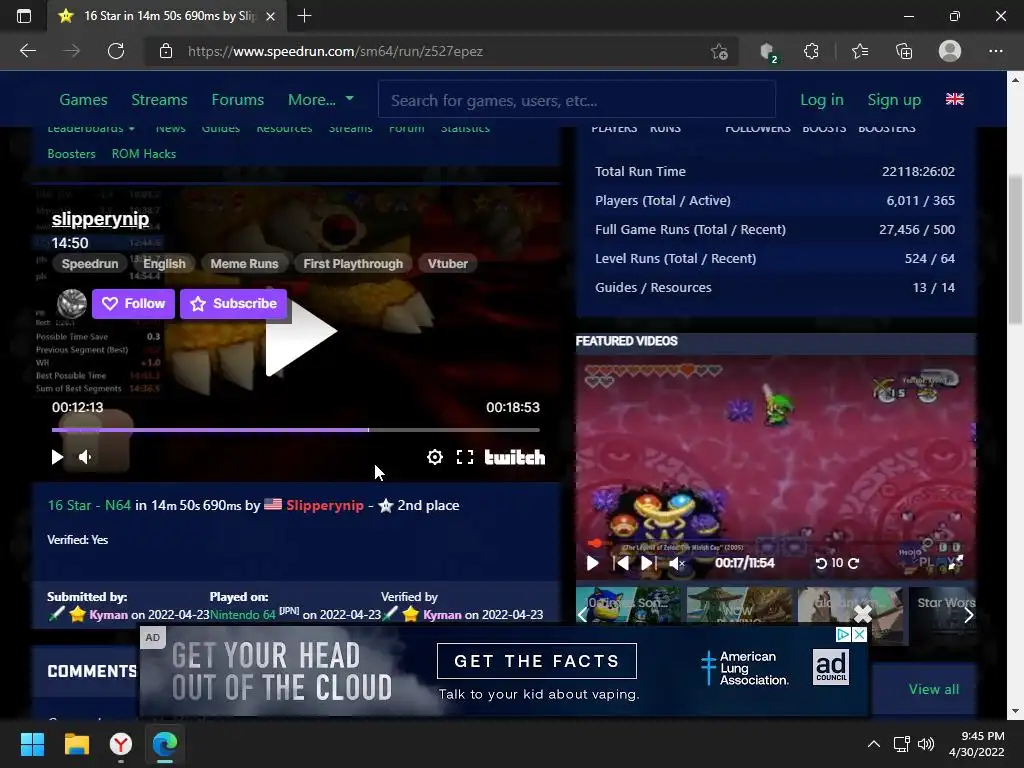Open the Boosters tab
Screen dimensions: 1024x768
(71, 154)
